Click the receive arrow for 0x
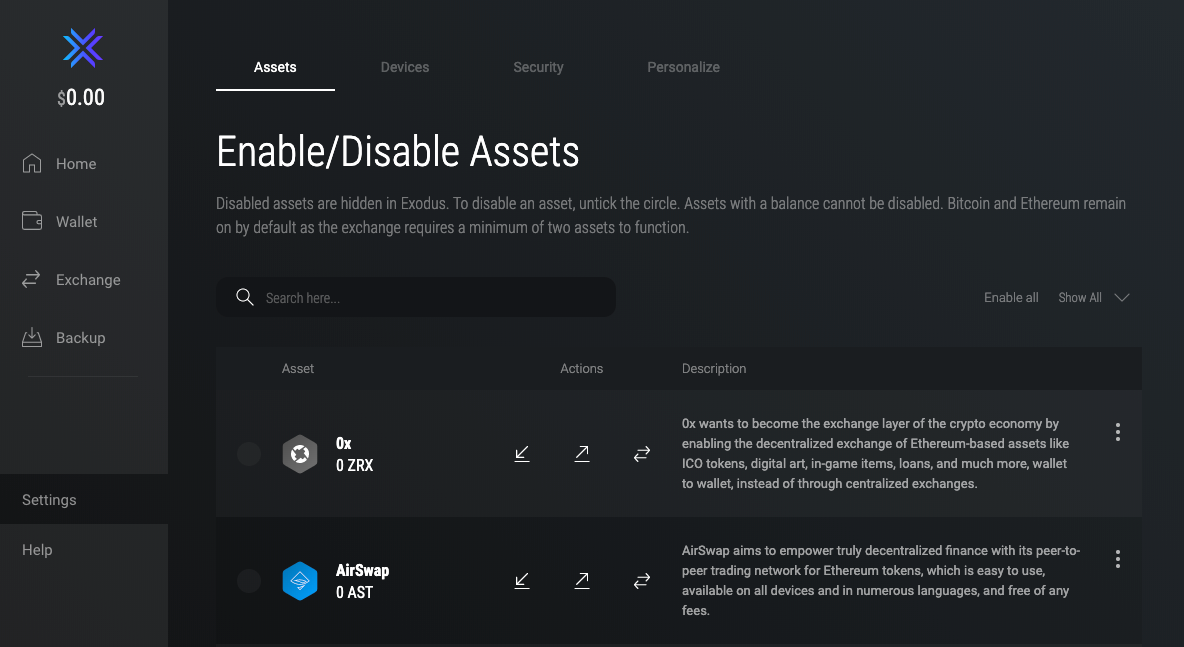 coord(522,454)
